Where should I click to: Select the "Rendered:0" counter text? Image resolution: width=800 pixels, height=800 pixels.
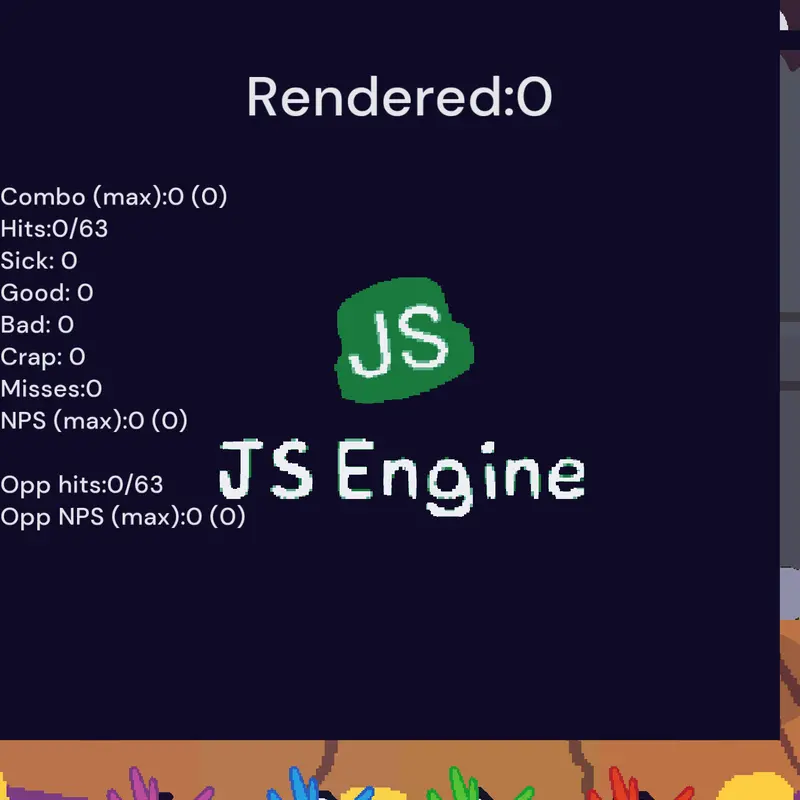399,97
